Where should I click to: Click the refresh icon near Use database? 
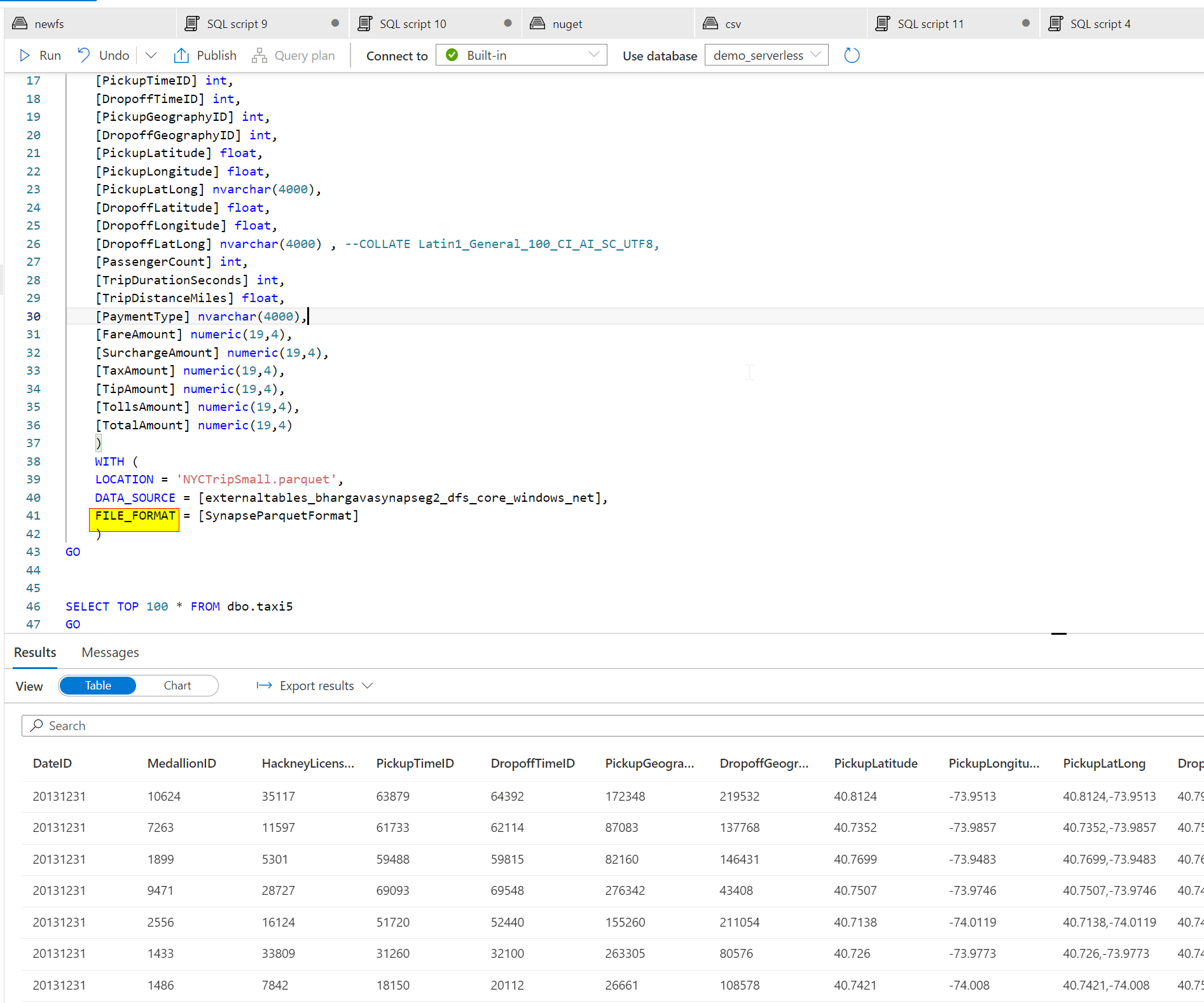[x=852, y=55]
